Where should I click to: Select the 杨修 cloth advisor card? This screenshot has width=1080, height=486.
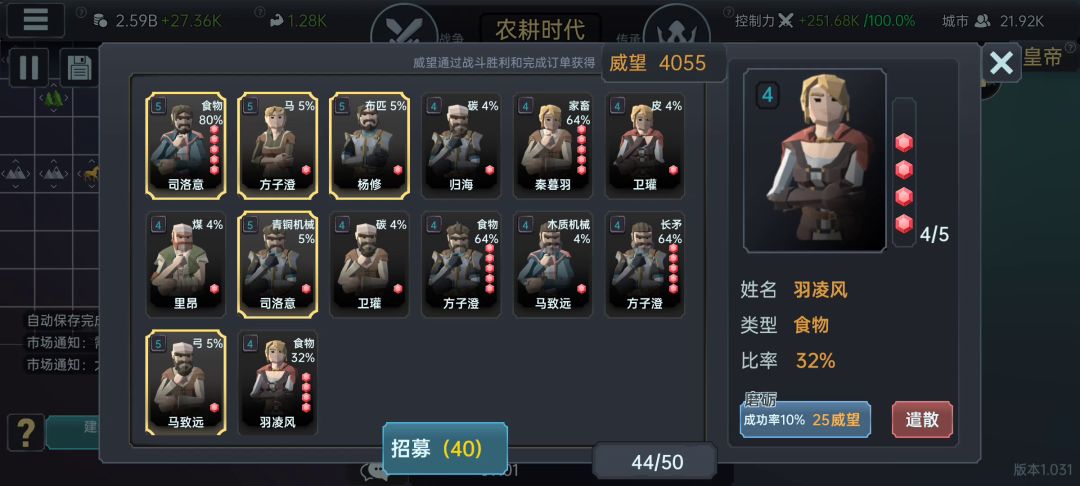[x=369, y=146]
